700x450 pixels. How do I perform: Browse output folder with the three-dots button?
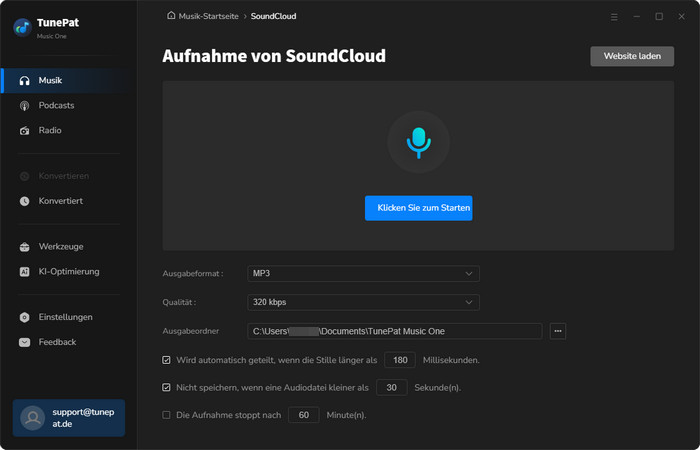(558, 331)
